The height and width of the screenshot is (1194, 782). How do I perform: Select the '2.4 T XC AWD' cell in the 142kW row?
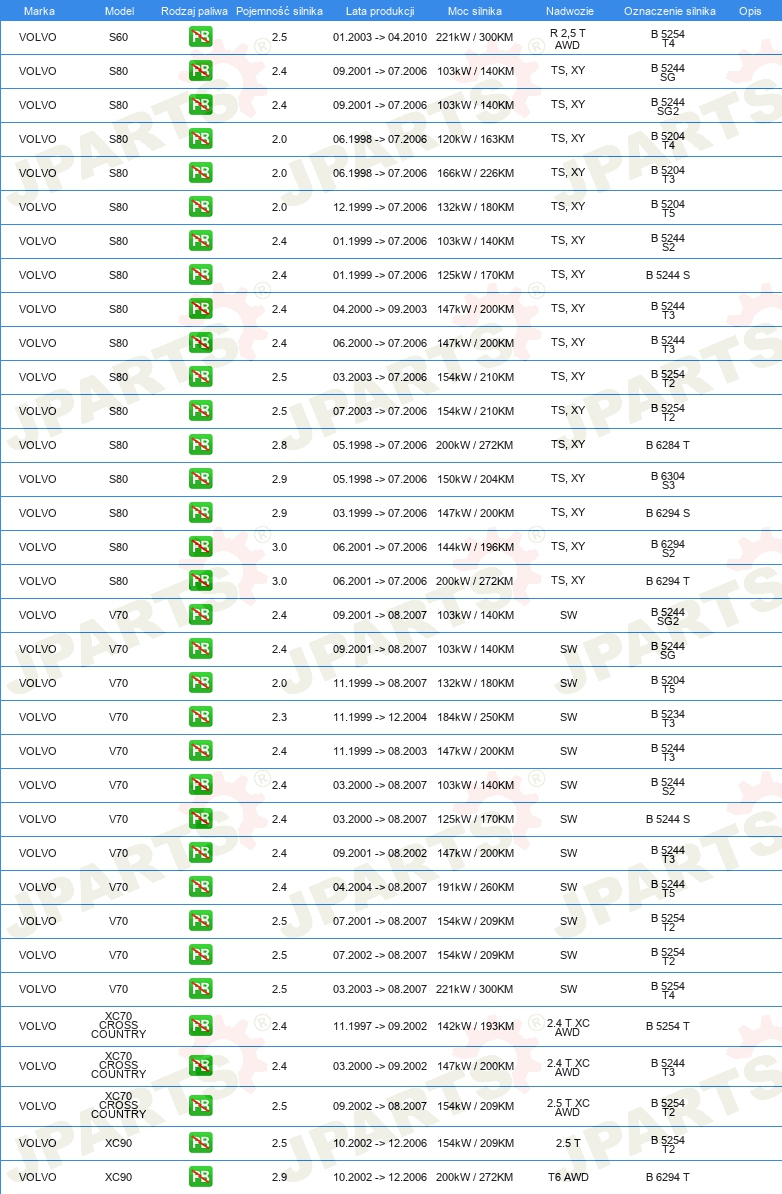568,1027
